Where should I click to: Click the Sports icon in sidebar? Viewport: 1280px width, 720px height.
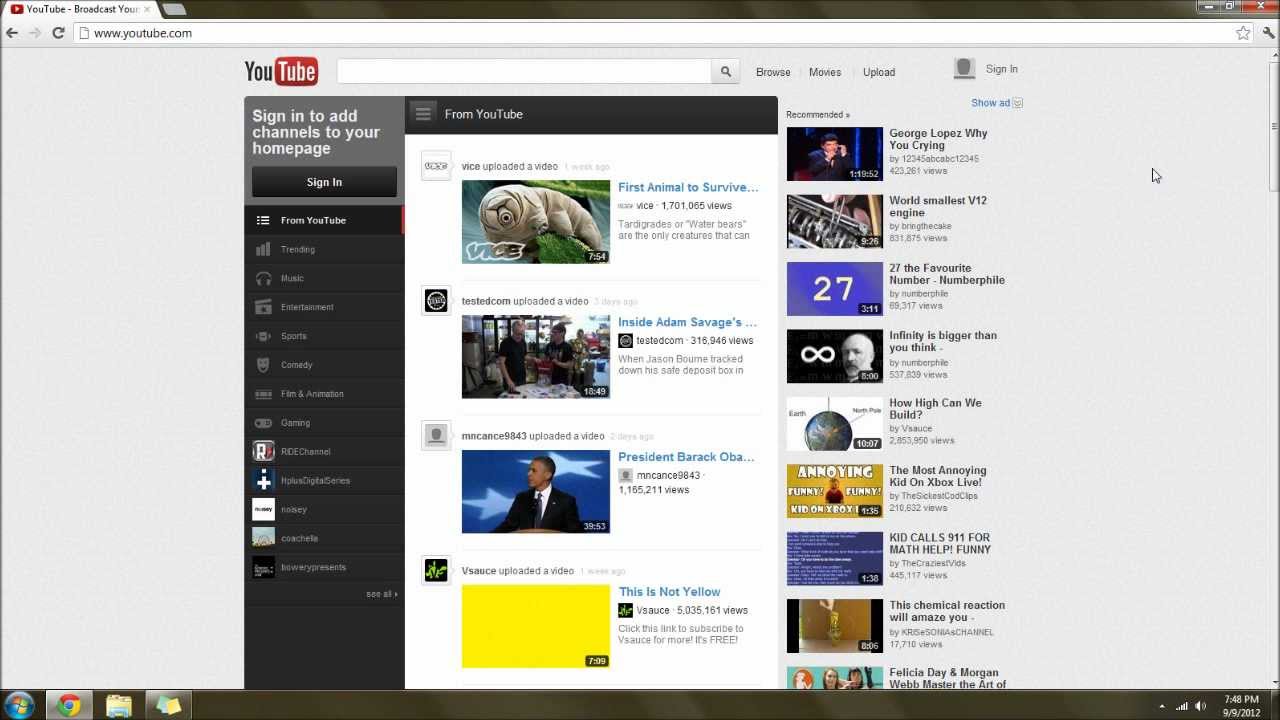coord(263,336)
